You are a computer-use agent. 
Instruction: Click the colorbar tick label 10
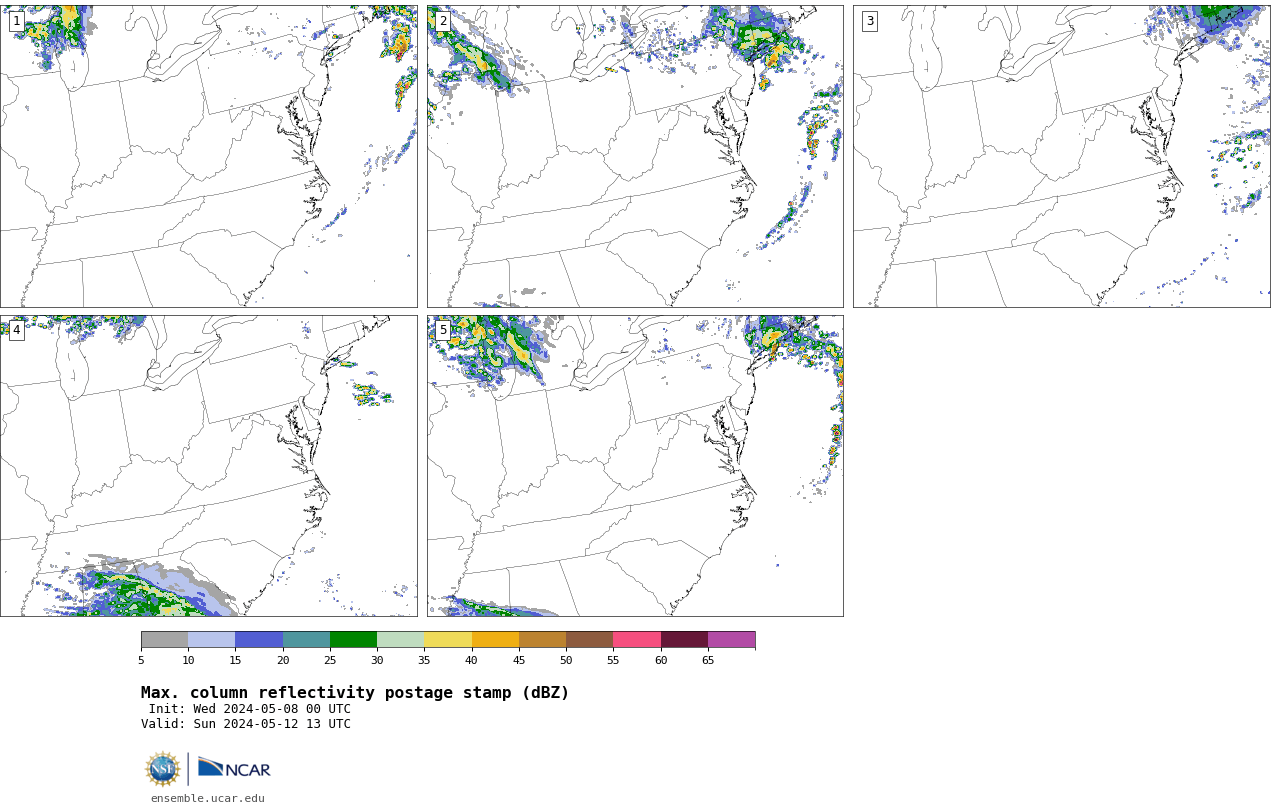188,660
